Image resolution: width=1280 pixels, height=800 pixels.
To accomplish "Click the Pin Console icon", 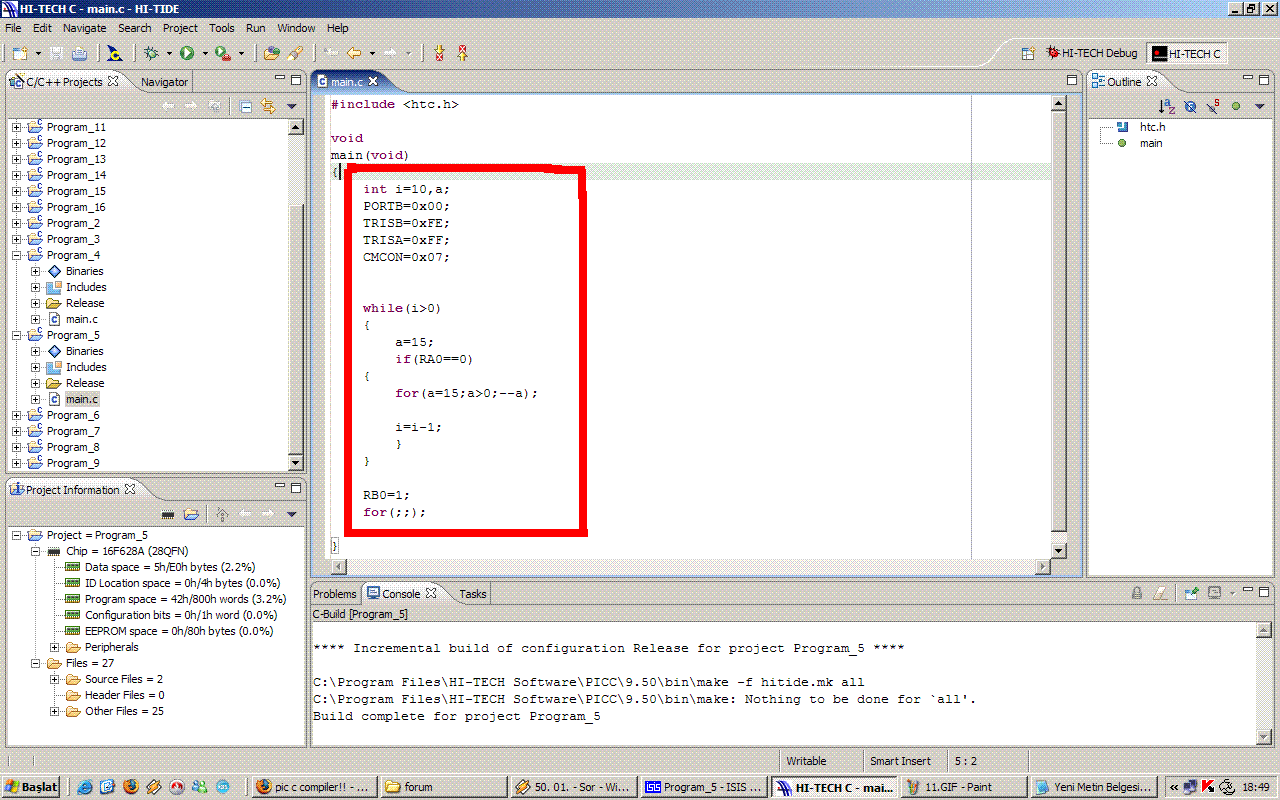I will (x=1191, y=593).
